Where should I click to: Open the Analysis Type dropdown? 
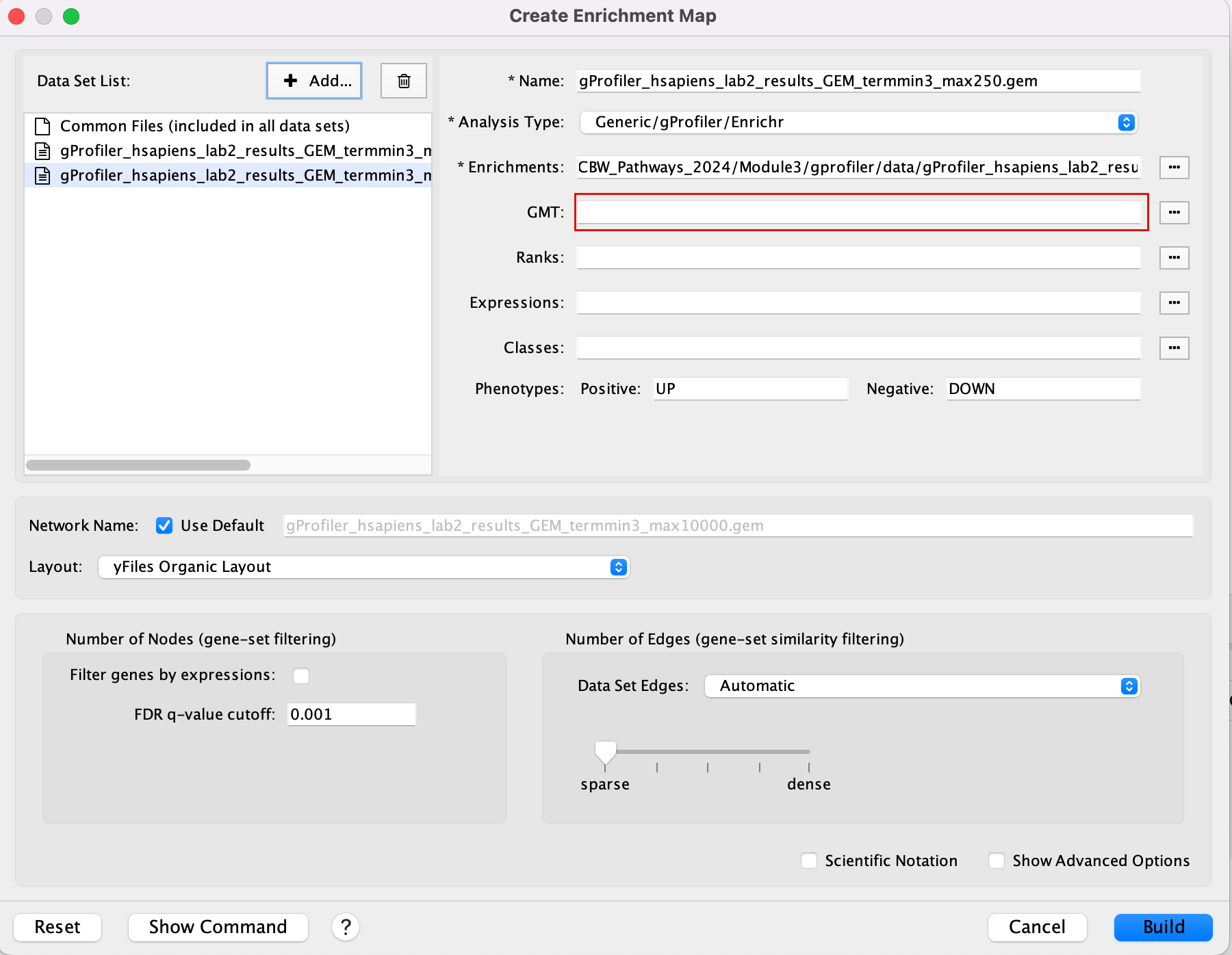pos(858,122)
